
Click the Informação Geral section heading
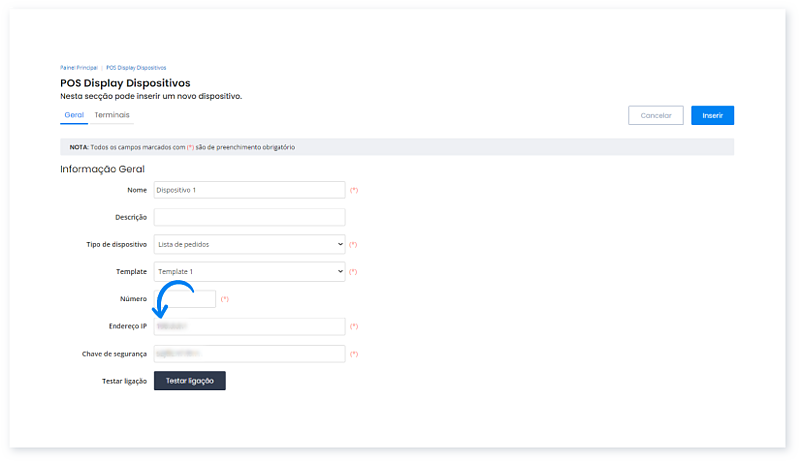coord(102,168)
